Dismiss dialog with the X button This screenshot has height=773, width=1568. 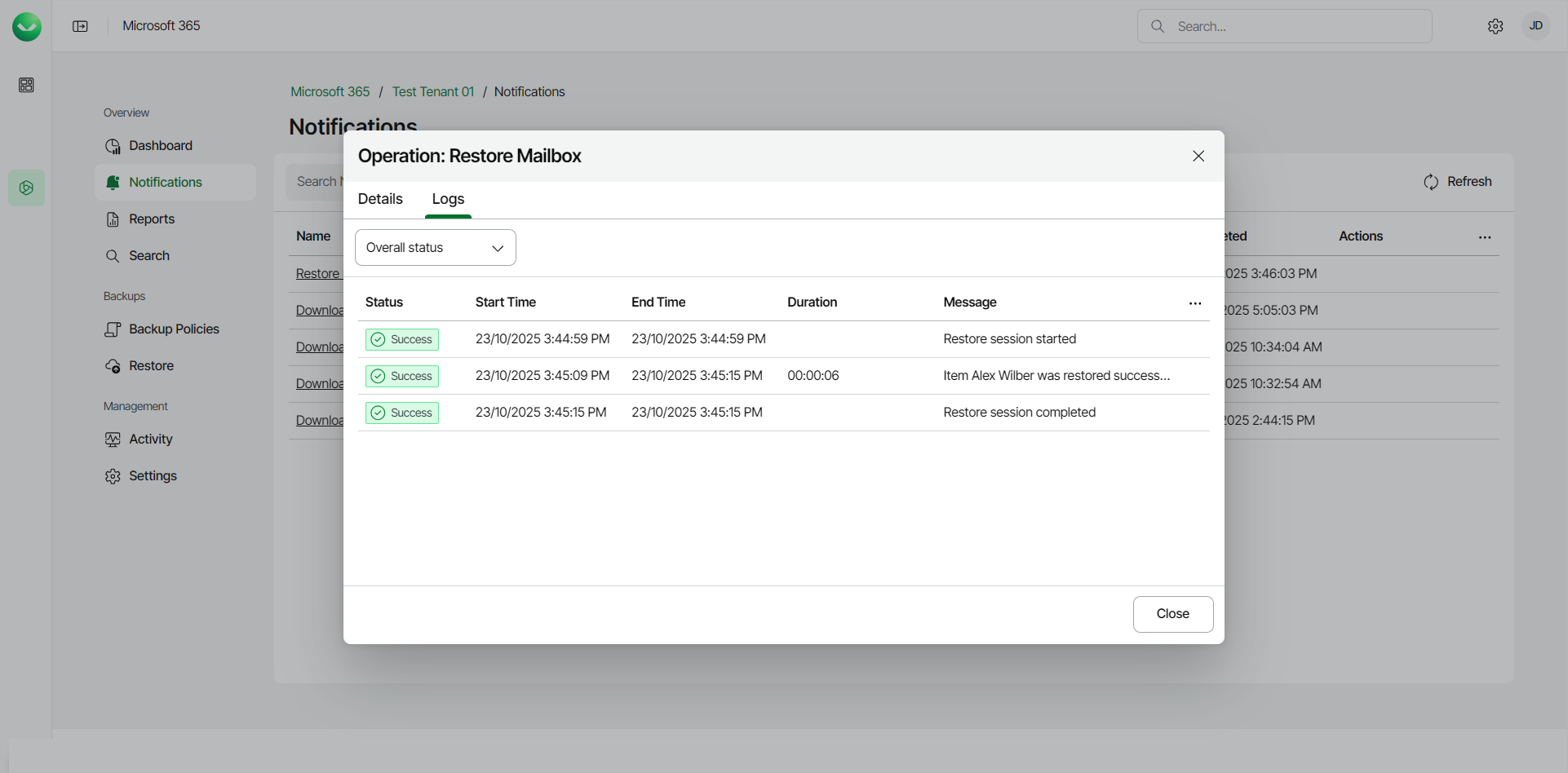(1198, 156)
